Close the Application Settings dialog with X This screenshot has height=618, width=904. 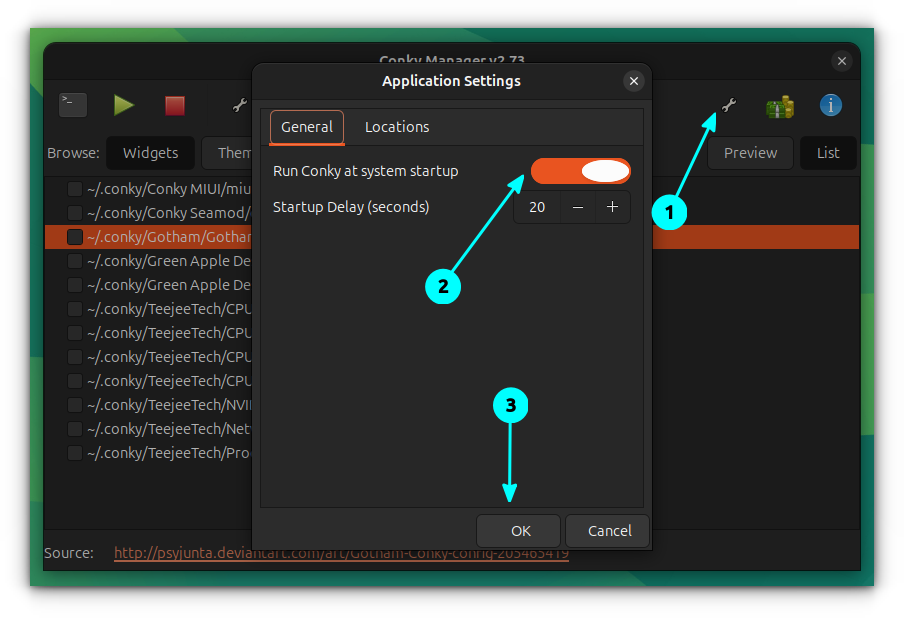coord(633,81)
